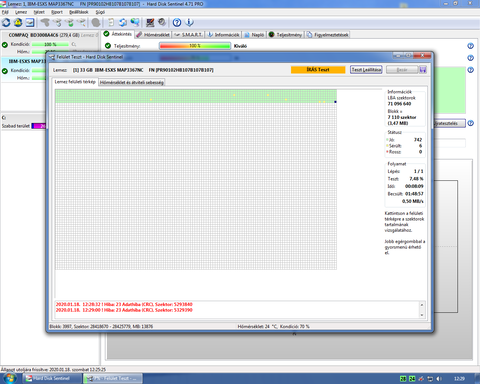
Task: Click the 12:29 taskbar clock
Action: (459, 379)
